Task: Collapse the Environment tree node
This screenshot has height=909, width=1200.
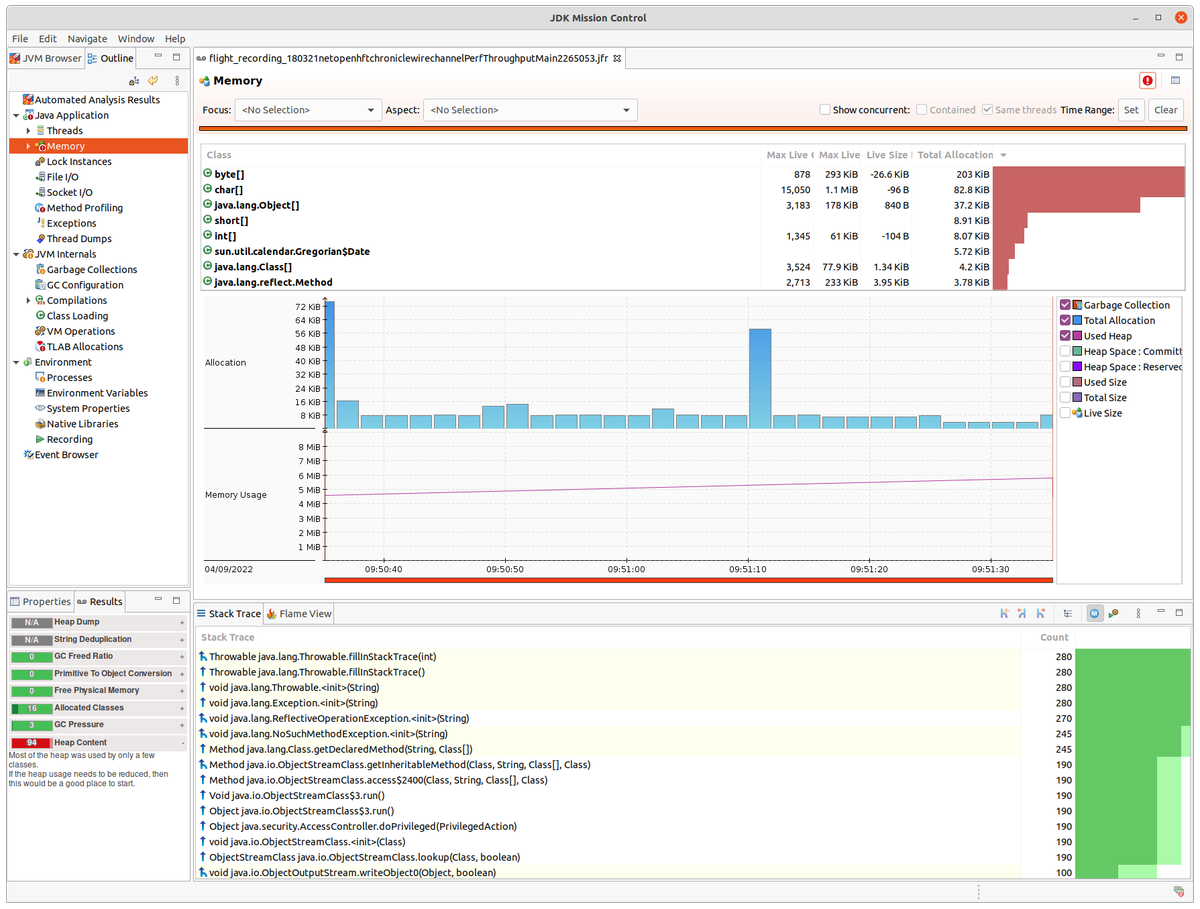Action: tap(16, 363)
